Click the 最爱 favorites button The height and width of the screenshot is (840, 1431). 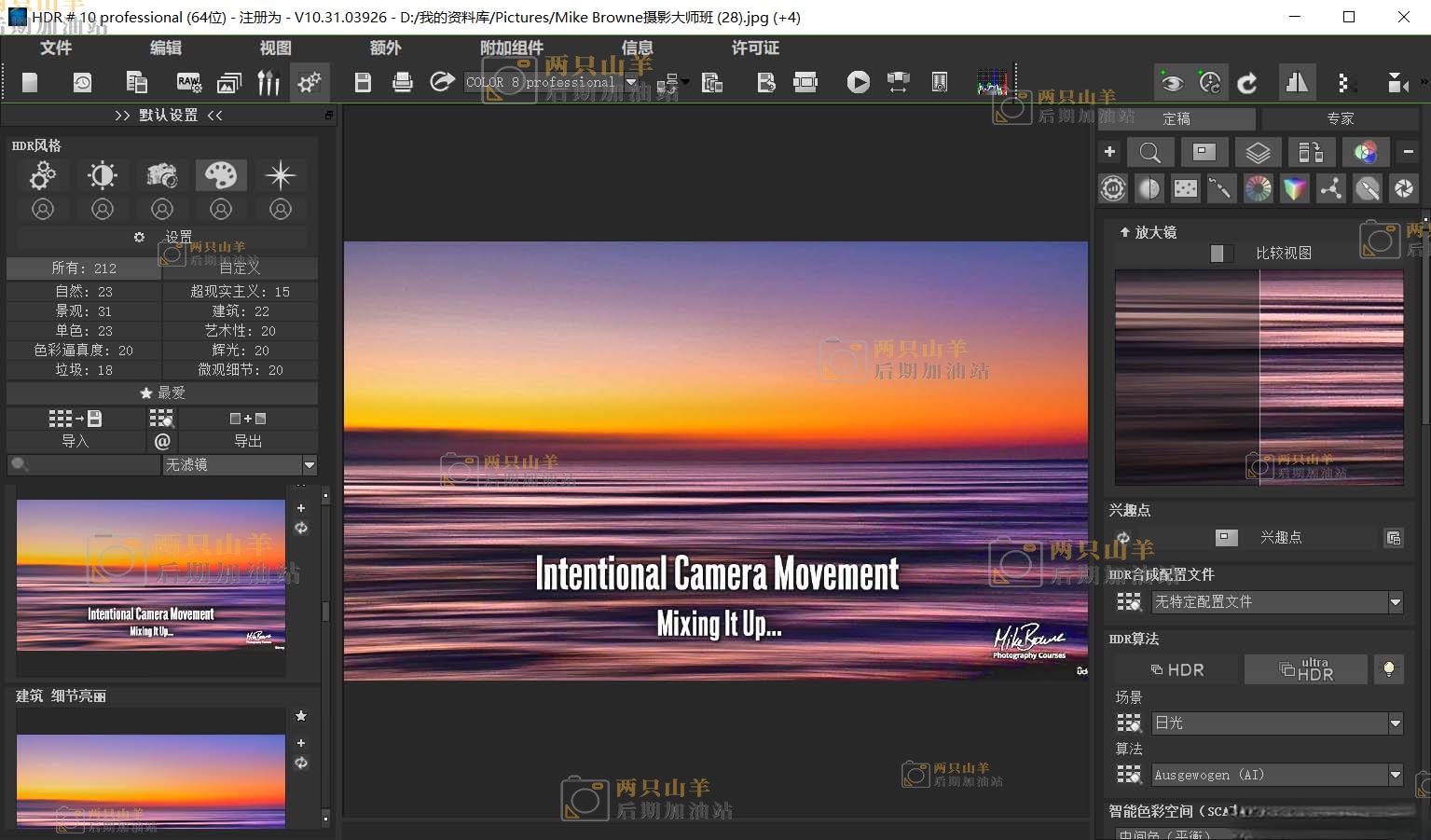click(x=162, y=393)
